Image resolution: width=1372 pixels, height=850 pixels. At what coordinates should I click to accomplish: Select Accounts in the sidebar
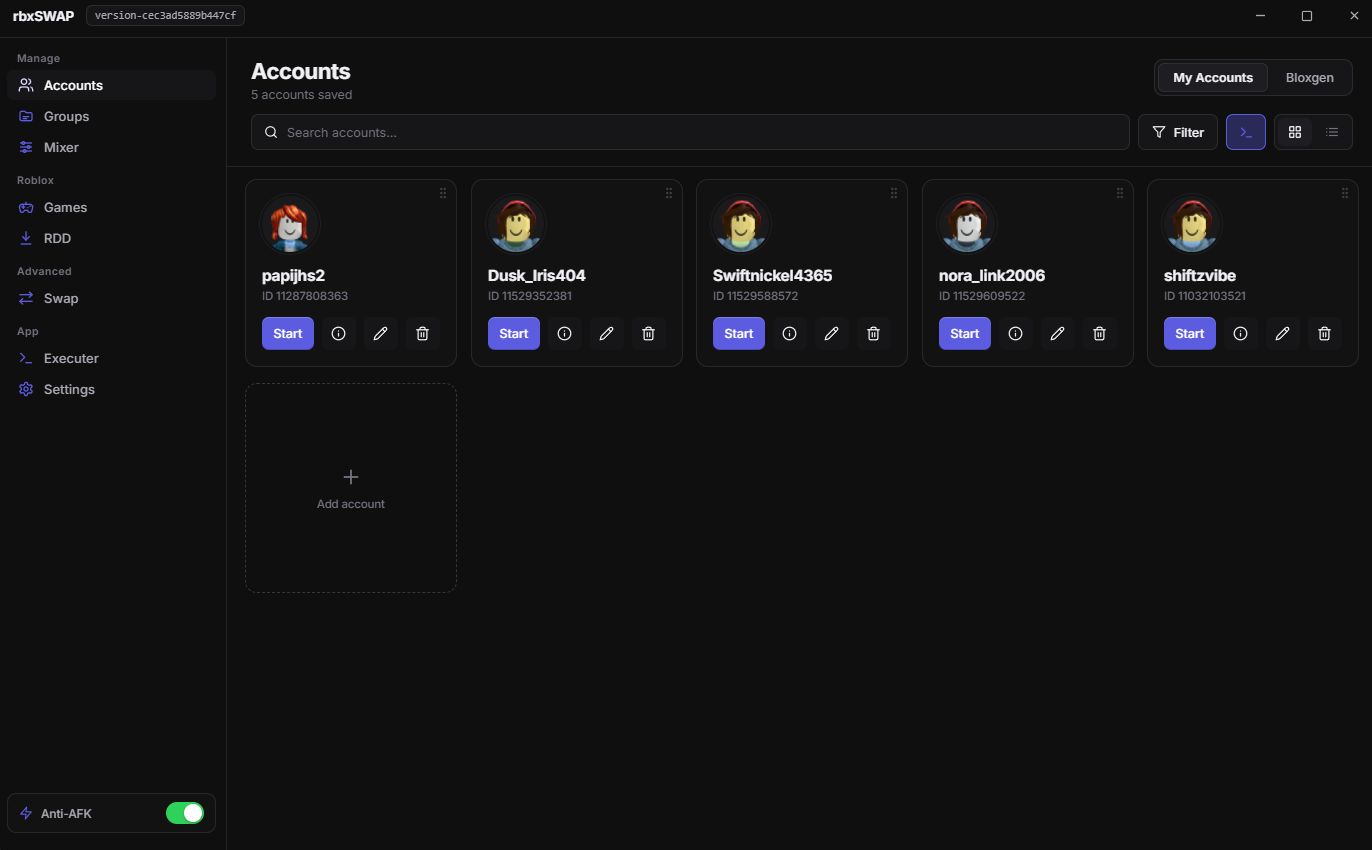111,85
